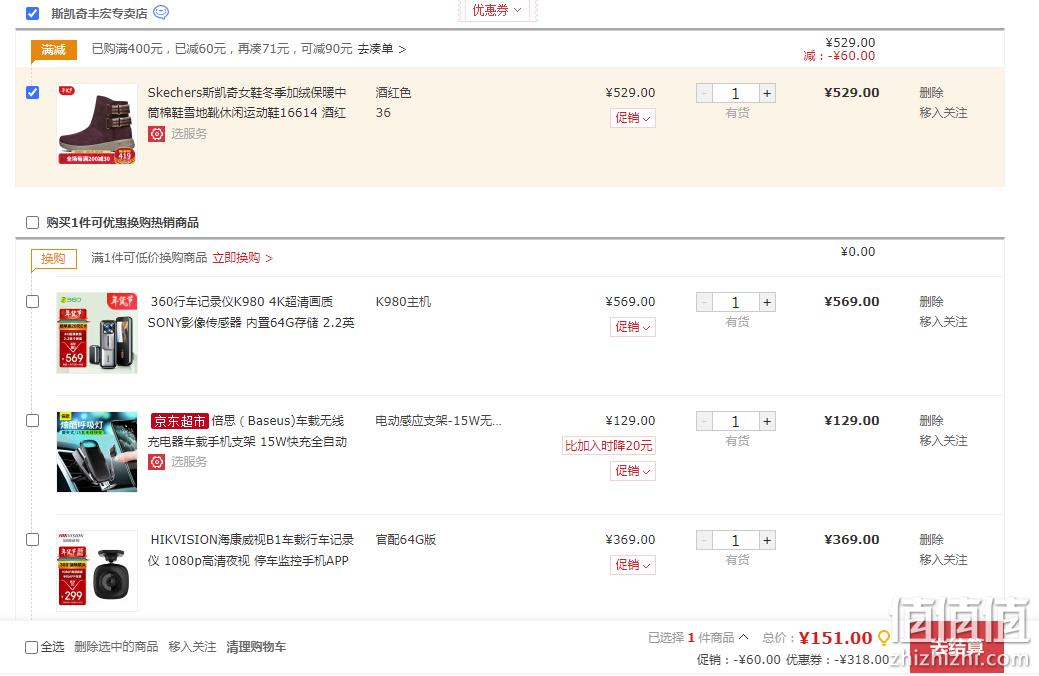
Task: Click the 比加入时降20元 price drop label
Action: (608, 446)
